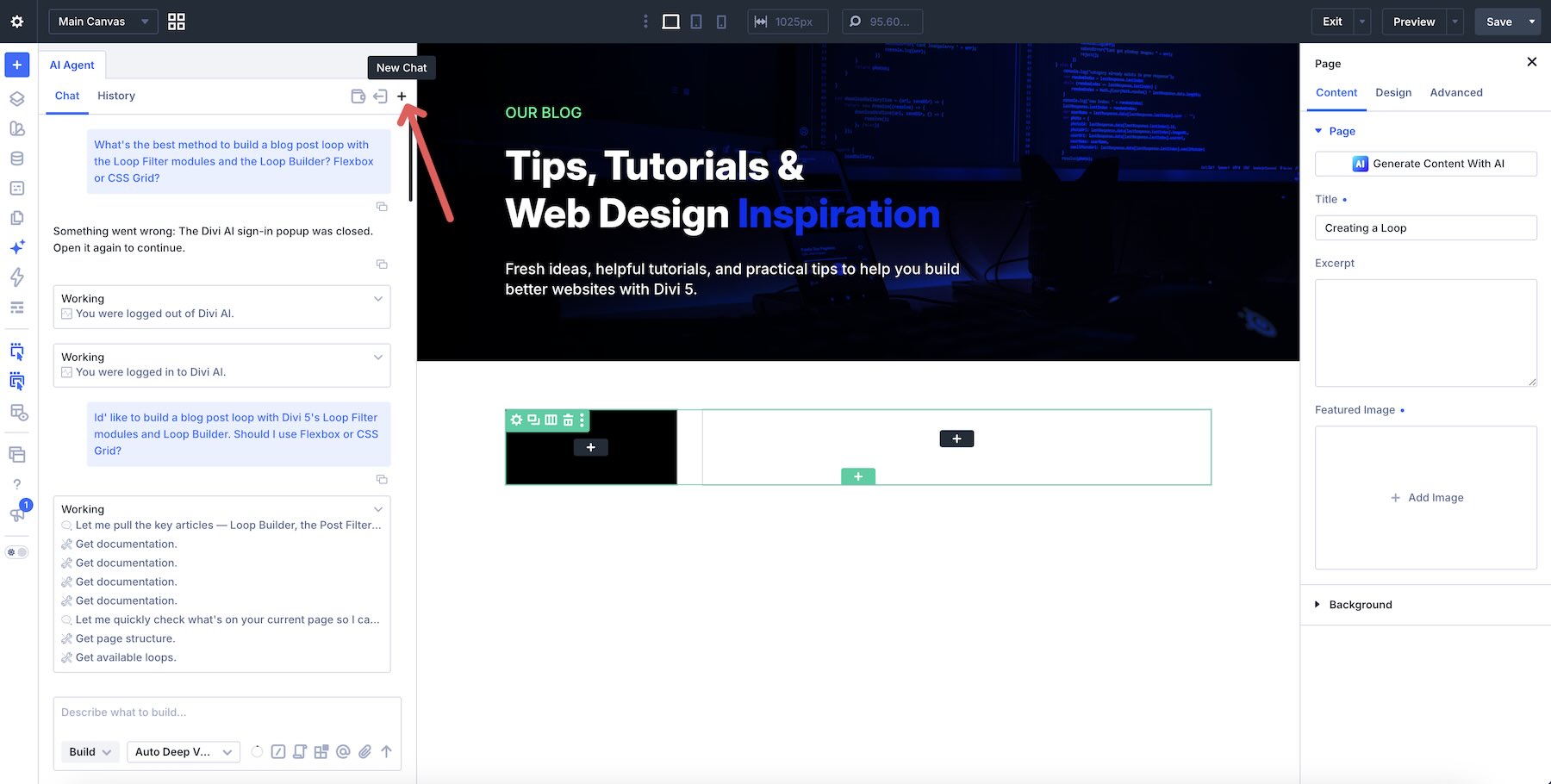This screenshot has height=784, width=1551.
Task: Click the blue add module plus button in sidebar
Action: (x=17, y=65)
